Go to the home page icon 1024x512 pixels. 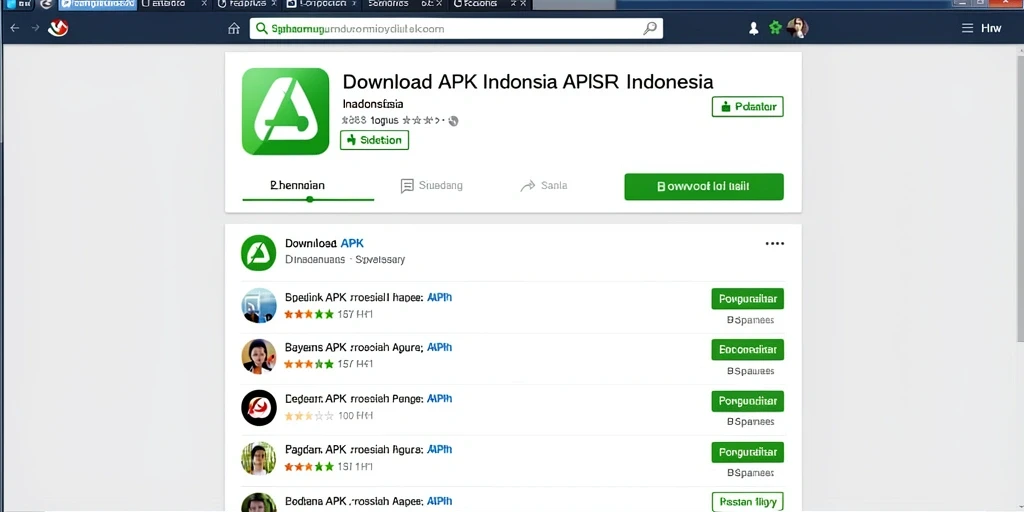234,28
